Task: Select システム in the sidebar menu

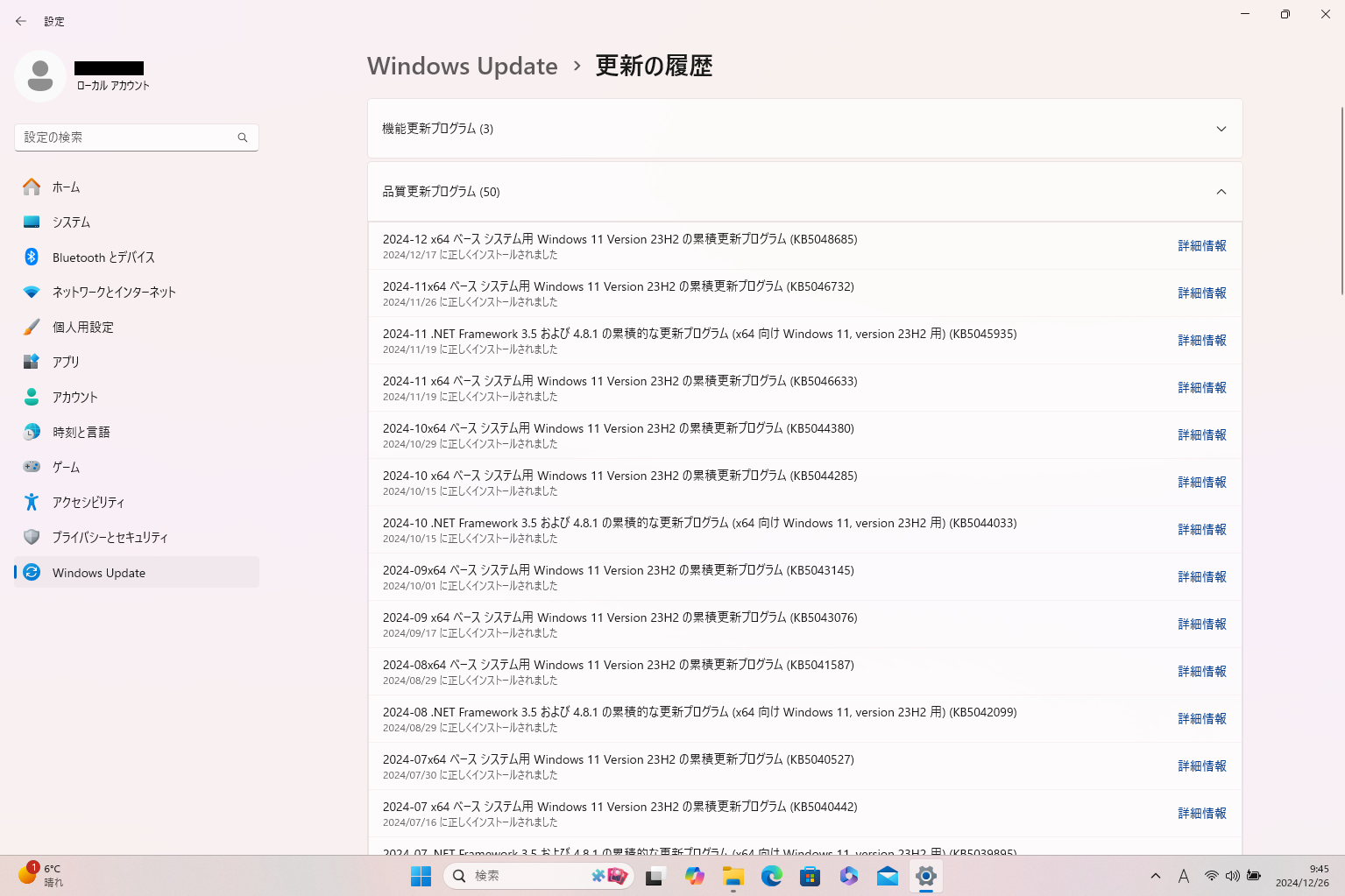Action: click(71, 222)
